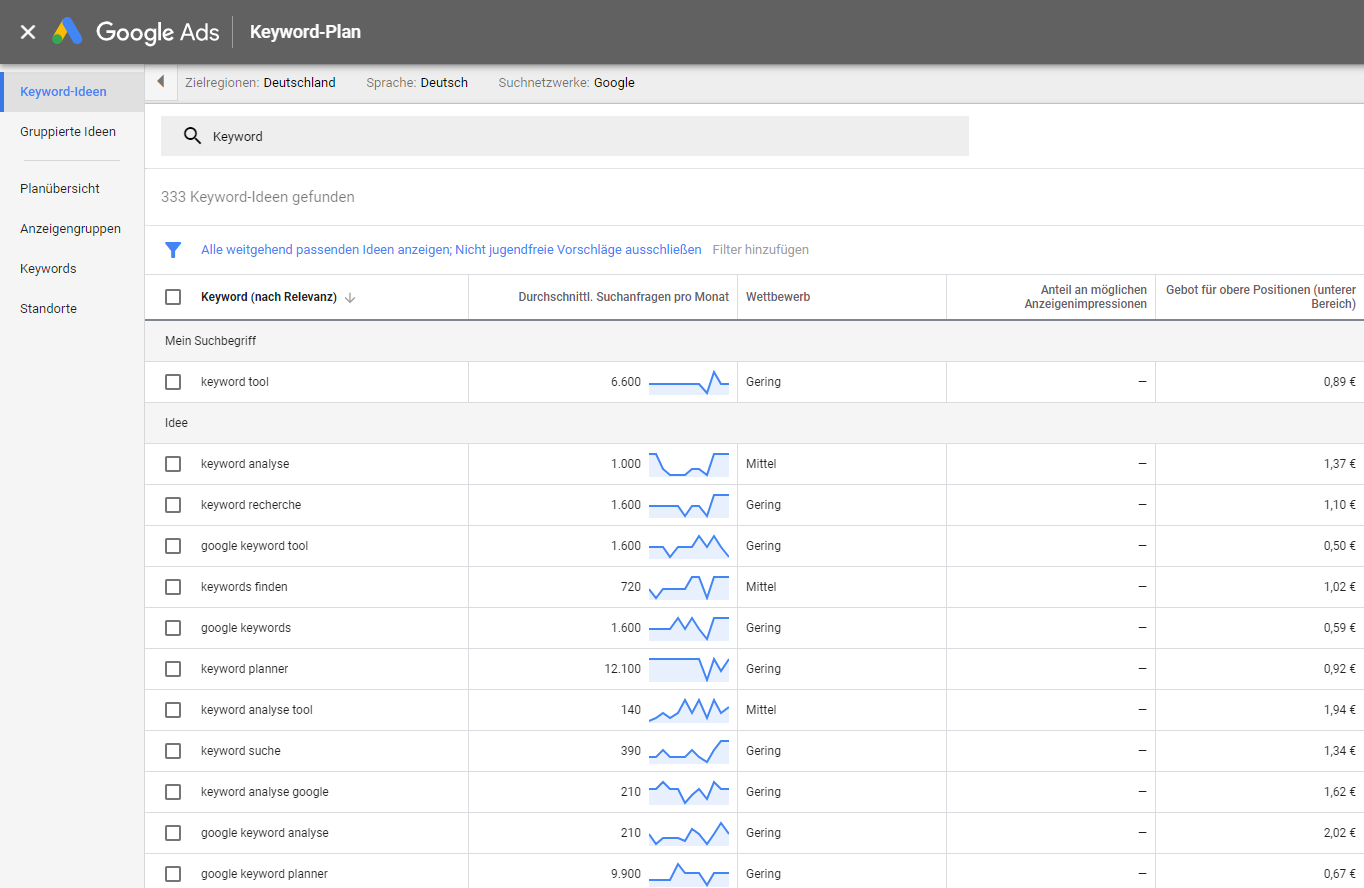Open the trend chart for keyword analyse
Viewport: 1364px width, 888px height.
[689, 464]
